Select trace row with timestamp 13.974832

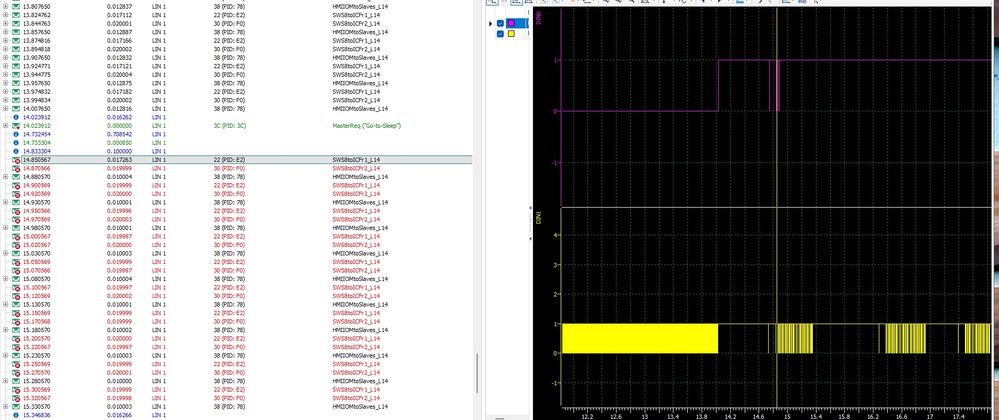tap(236, 91)
